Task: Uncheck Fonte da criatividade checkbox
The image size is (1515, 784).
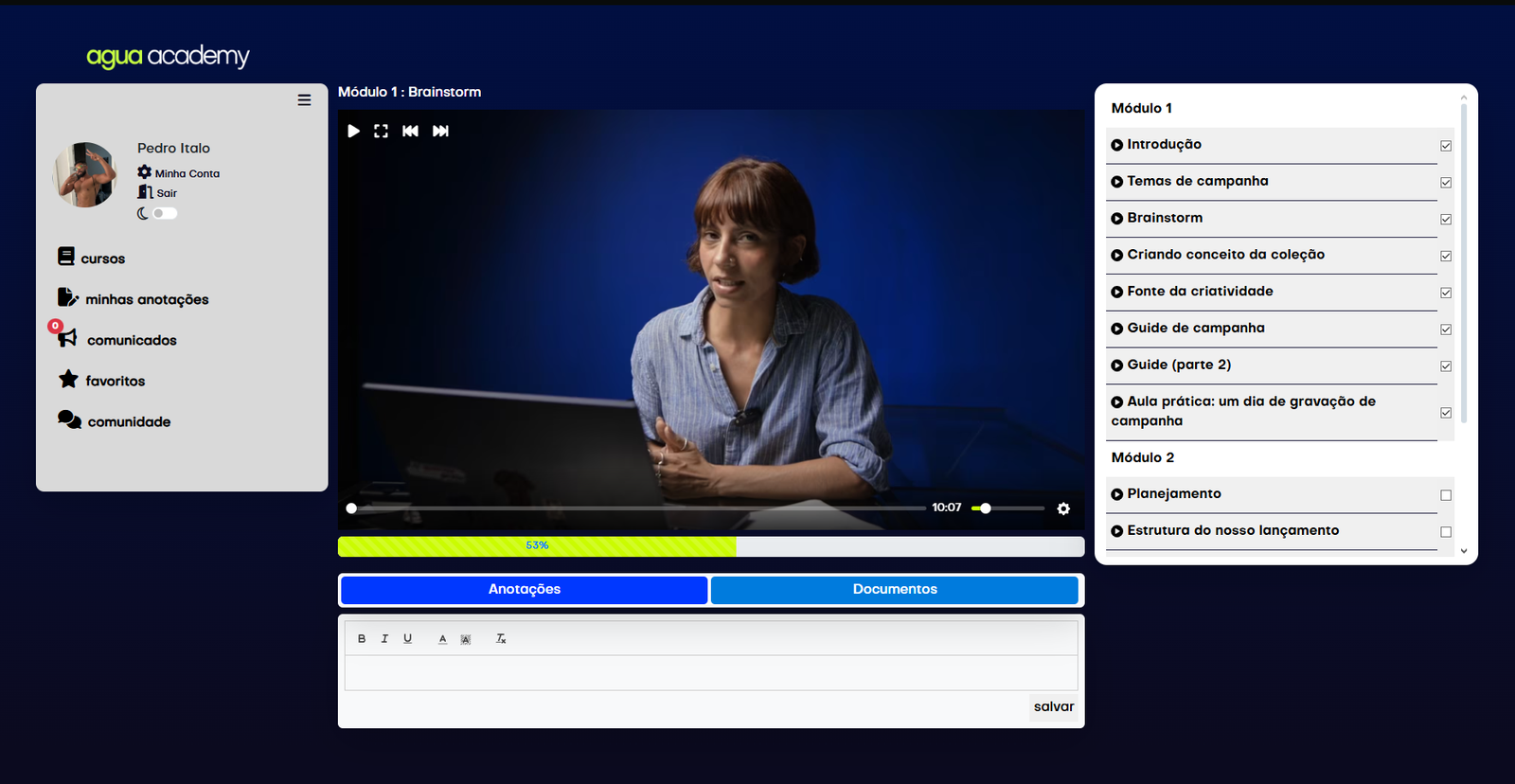Action: coord(1446,294)
